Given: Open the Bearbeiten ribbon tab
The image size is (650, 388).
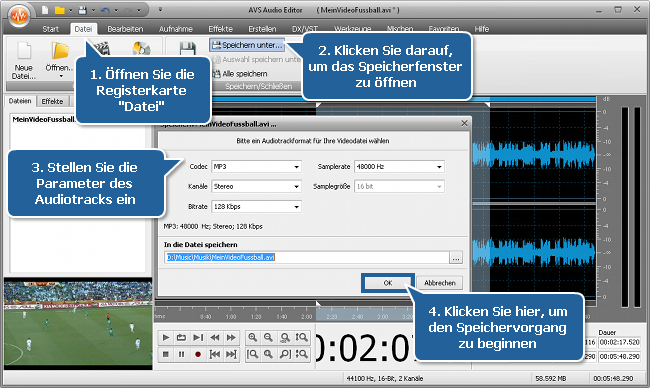Looking at the screenshot, I should [125, 29].
